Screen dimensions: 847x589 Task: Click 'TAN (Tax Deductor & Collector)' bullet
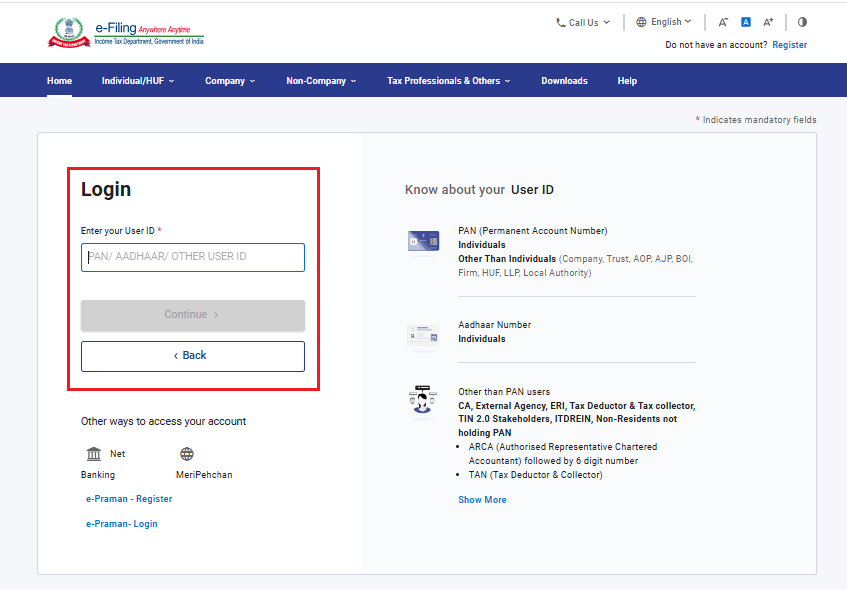coord(535,474)
